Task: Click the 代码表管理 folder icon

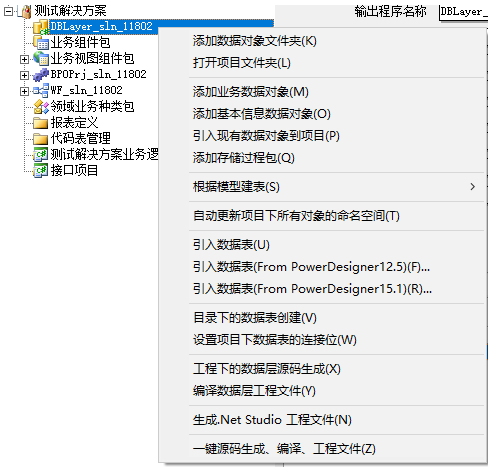Action: pyautogui.click(x=41, y=138)
